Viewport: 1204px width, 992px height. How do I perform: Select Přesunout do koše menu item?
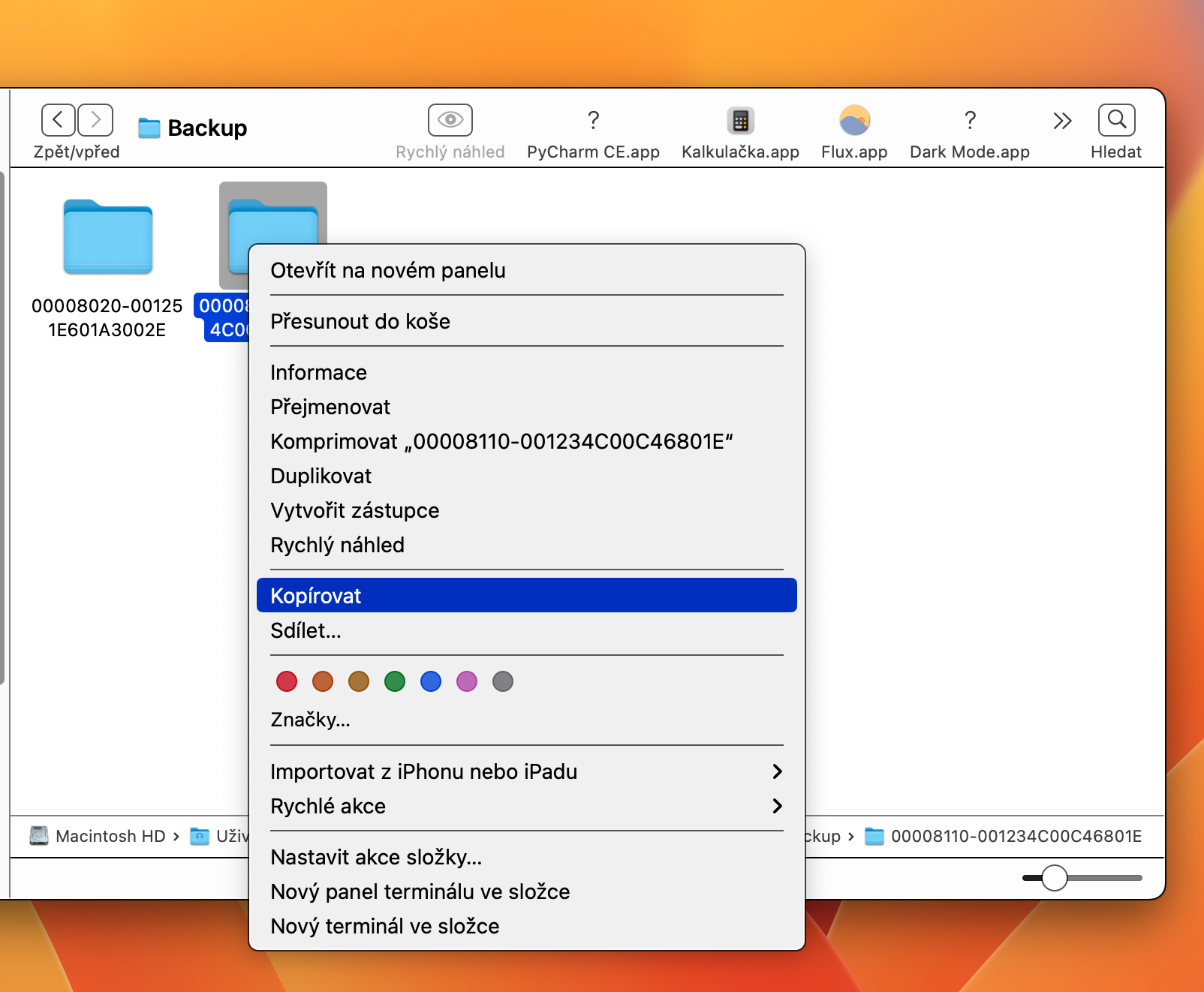(x=527, y=321)
